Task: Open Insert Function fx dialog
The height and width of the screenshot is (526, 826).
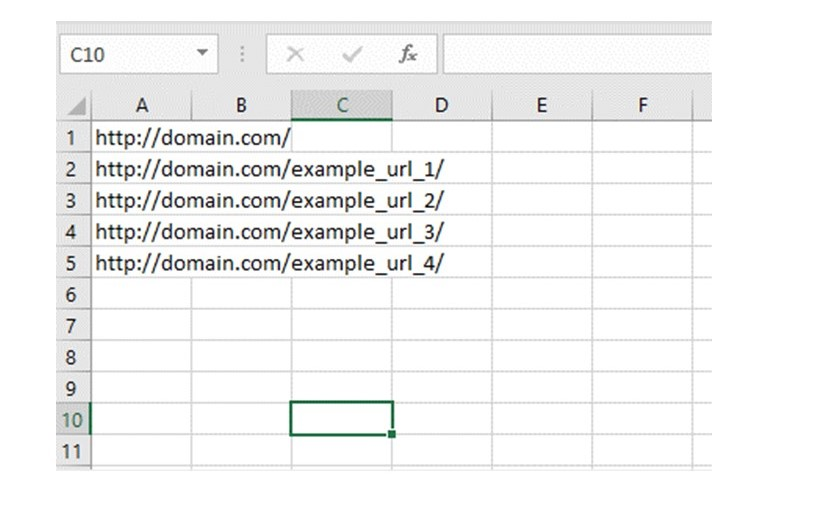Action: [x=407, y=54]
